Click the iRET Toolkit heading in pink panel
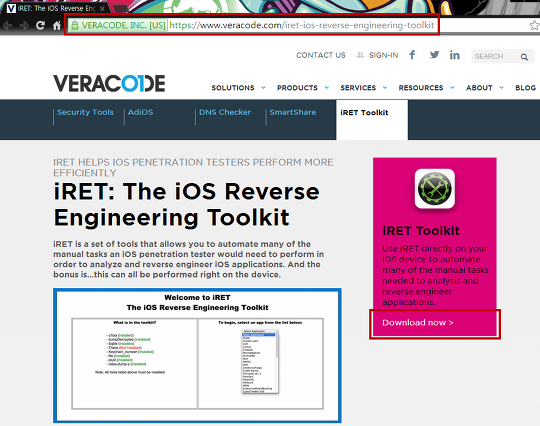This screenshot has height=426, width=540. 421,231
